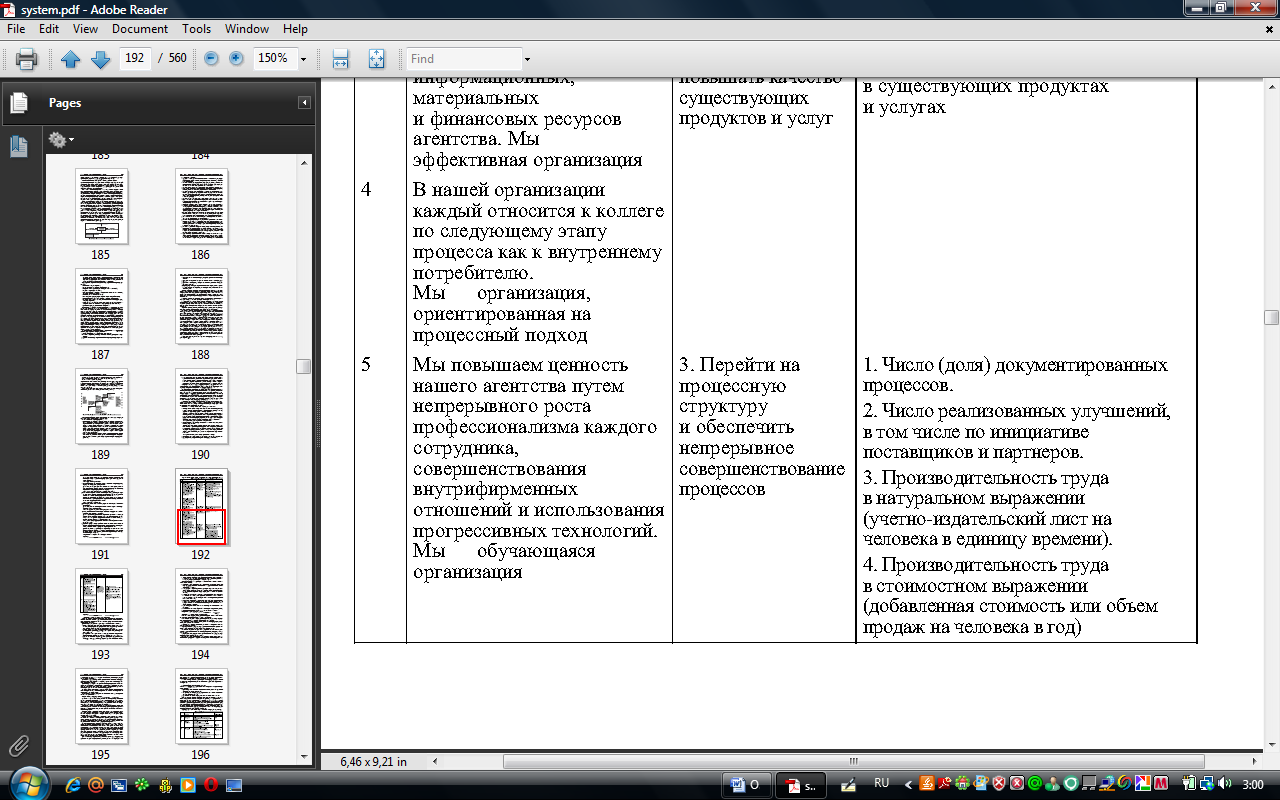Screen dimensions: 1280x800
Task: Select page 190 thumbnail
Action: click(201, 407)
